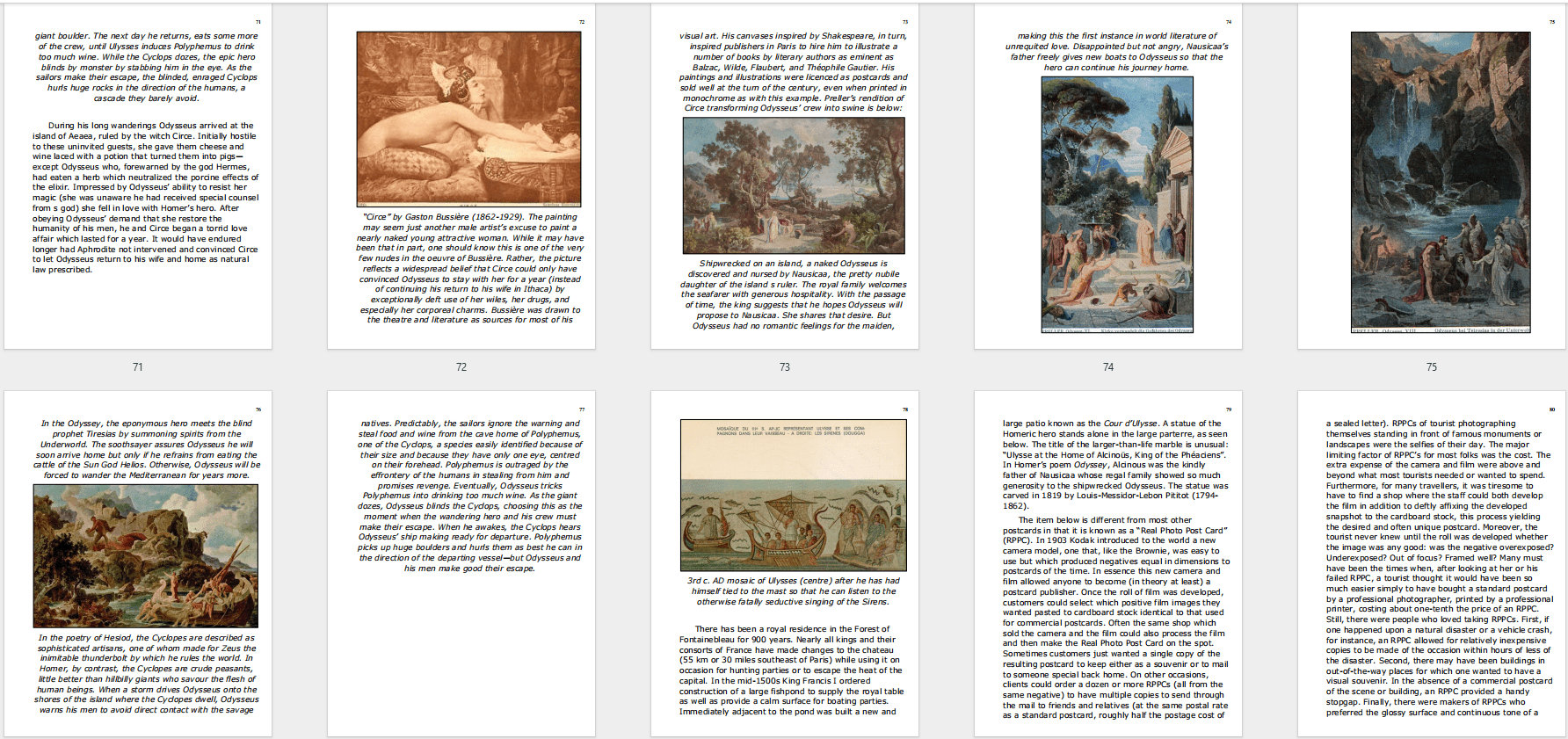Click the full-page Underworld waterfall painting on page 75
1568x739 pixels.
click(1441, 182)
